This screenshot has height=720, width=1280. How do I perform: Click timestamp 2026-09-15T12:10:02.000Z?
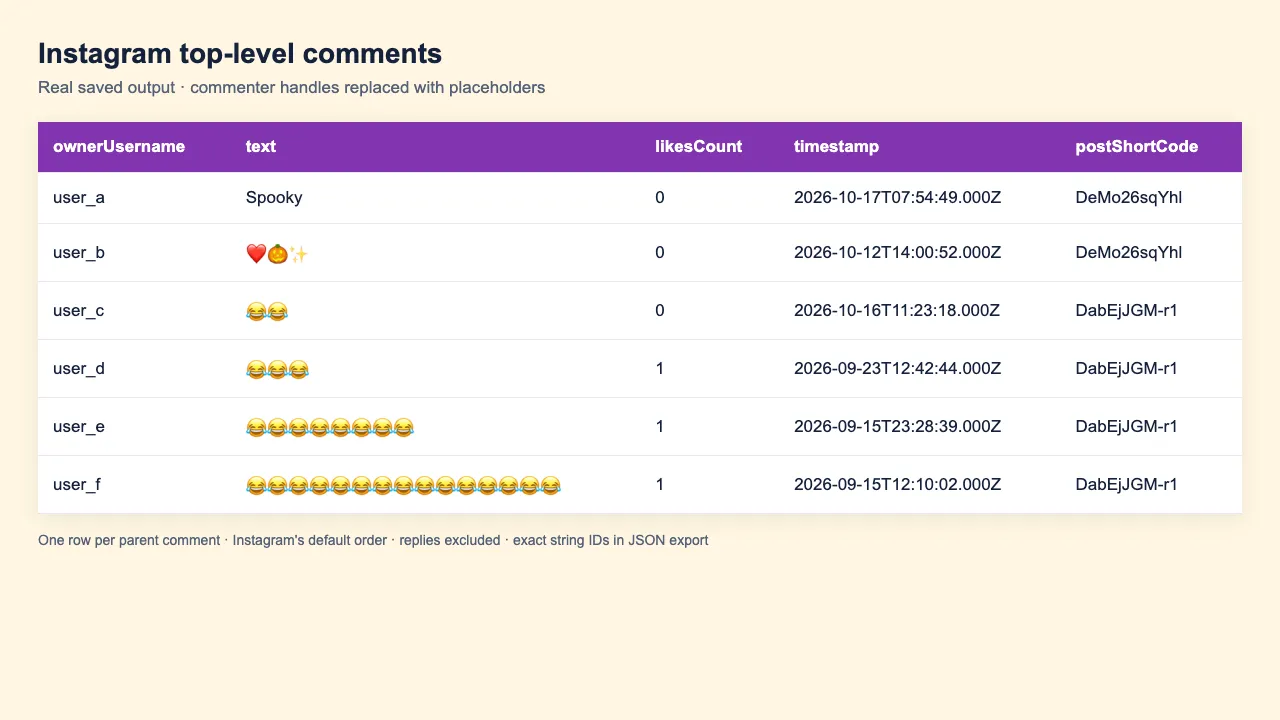coord(898,485)
